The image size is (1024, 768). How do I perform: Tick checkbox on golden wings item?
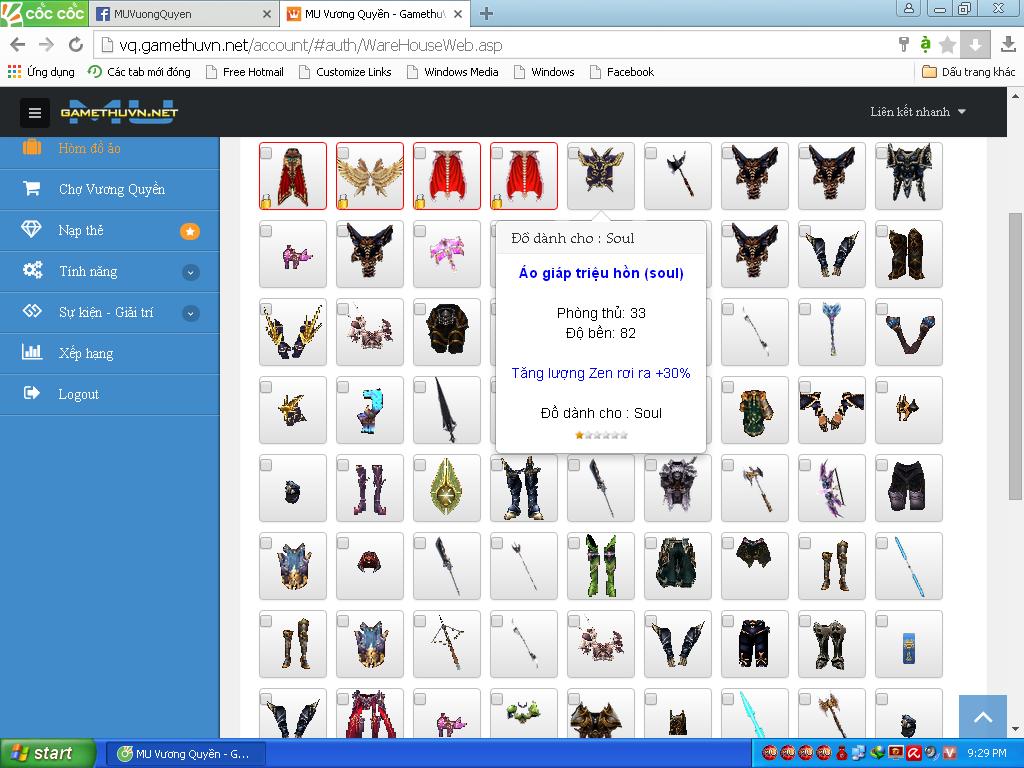tap(343, 153)
